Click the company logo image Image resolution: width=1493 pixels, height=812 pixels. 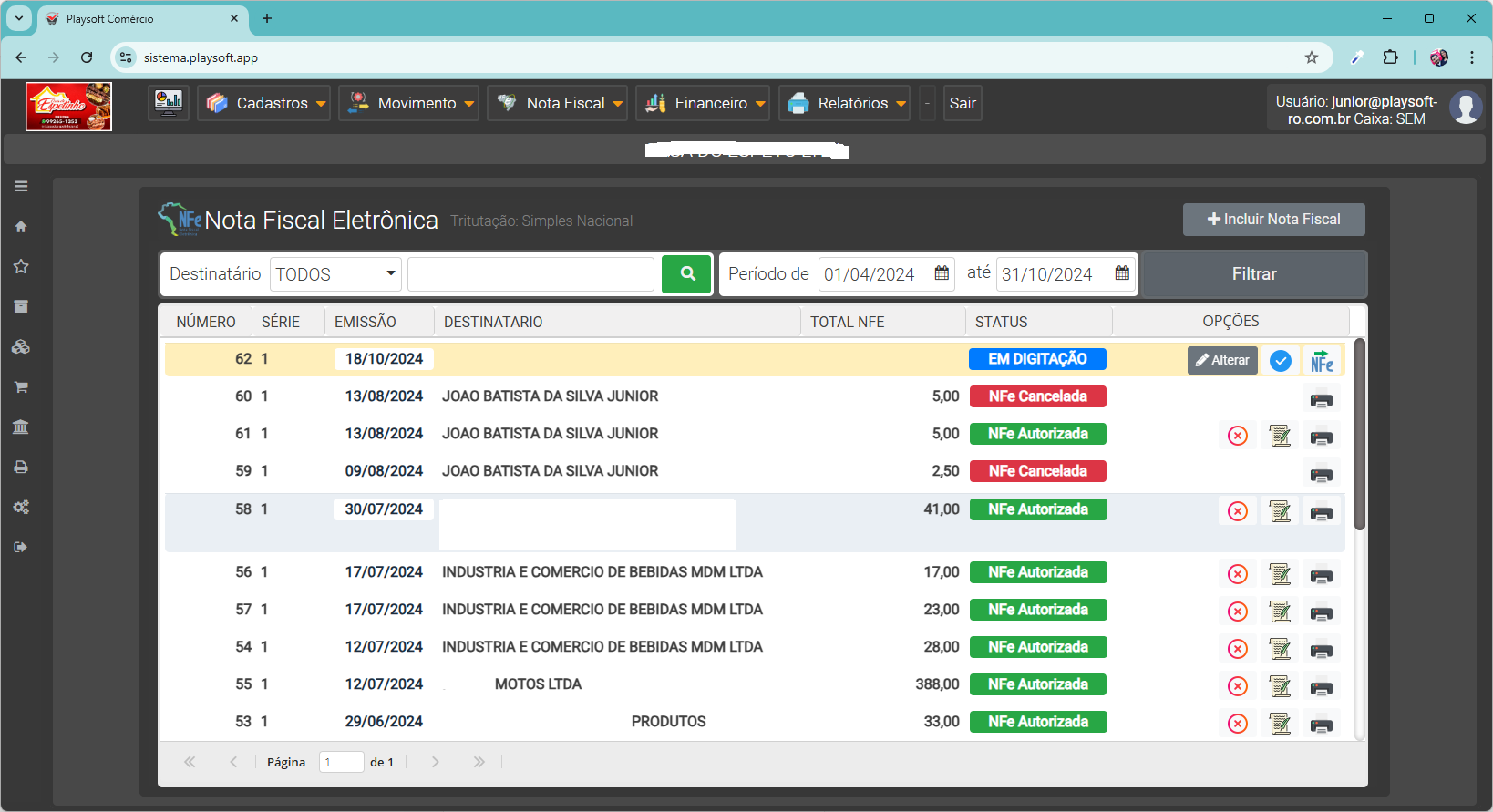coord(69,107)
